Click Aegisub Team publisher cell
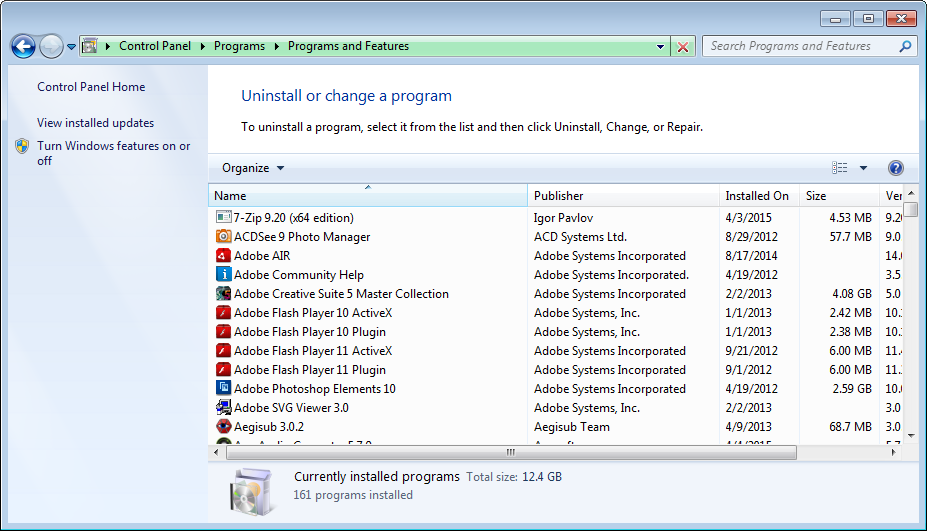The width and height of the screenshot is (927, 531). pyautogui.click(x=572, y=427)
